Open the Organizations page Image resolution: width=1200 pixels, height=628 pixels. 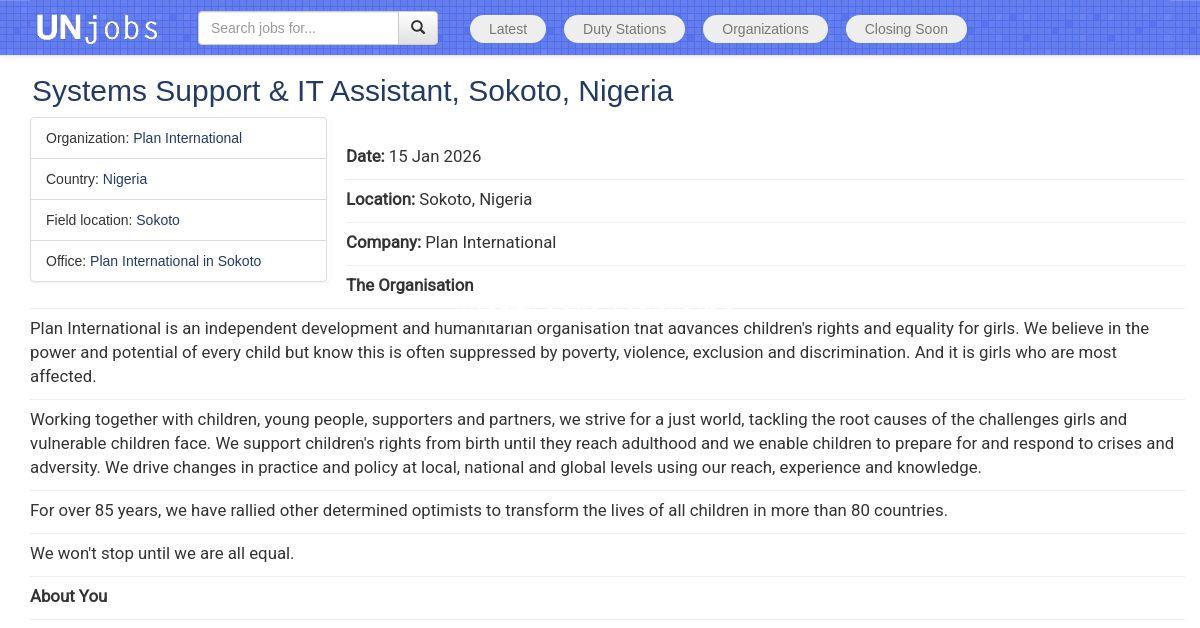coord(765,29)
